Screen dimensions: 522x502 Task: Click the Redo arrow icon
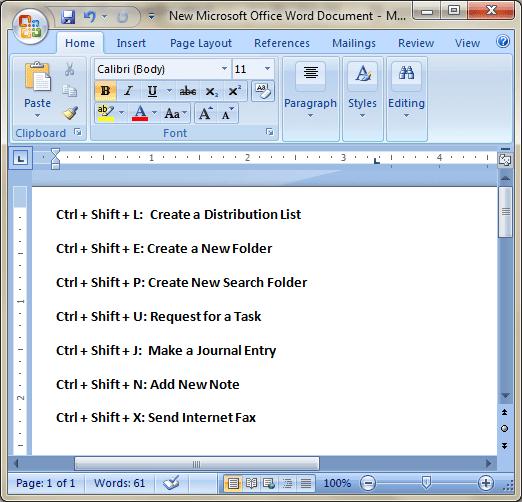(x=122, y=17)
